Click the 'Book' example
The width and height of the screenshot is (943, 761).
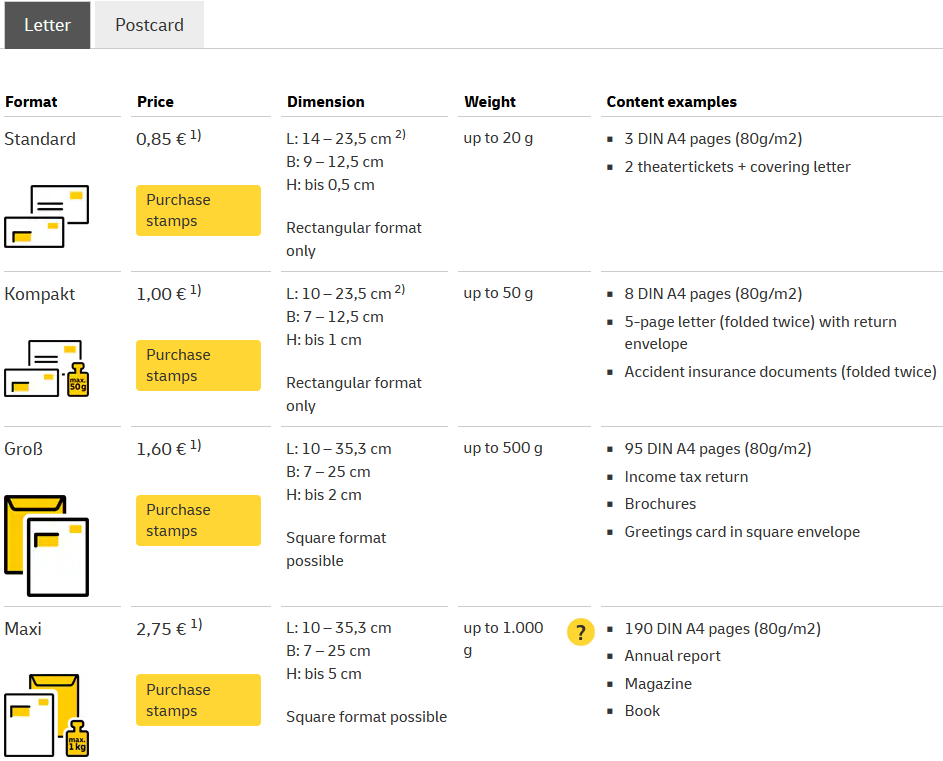coord(642,711)
